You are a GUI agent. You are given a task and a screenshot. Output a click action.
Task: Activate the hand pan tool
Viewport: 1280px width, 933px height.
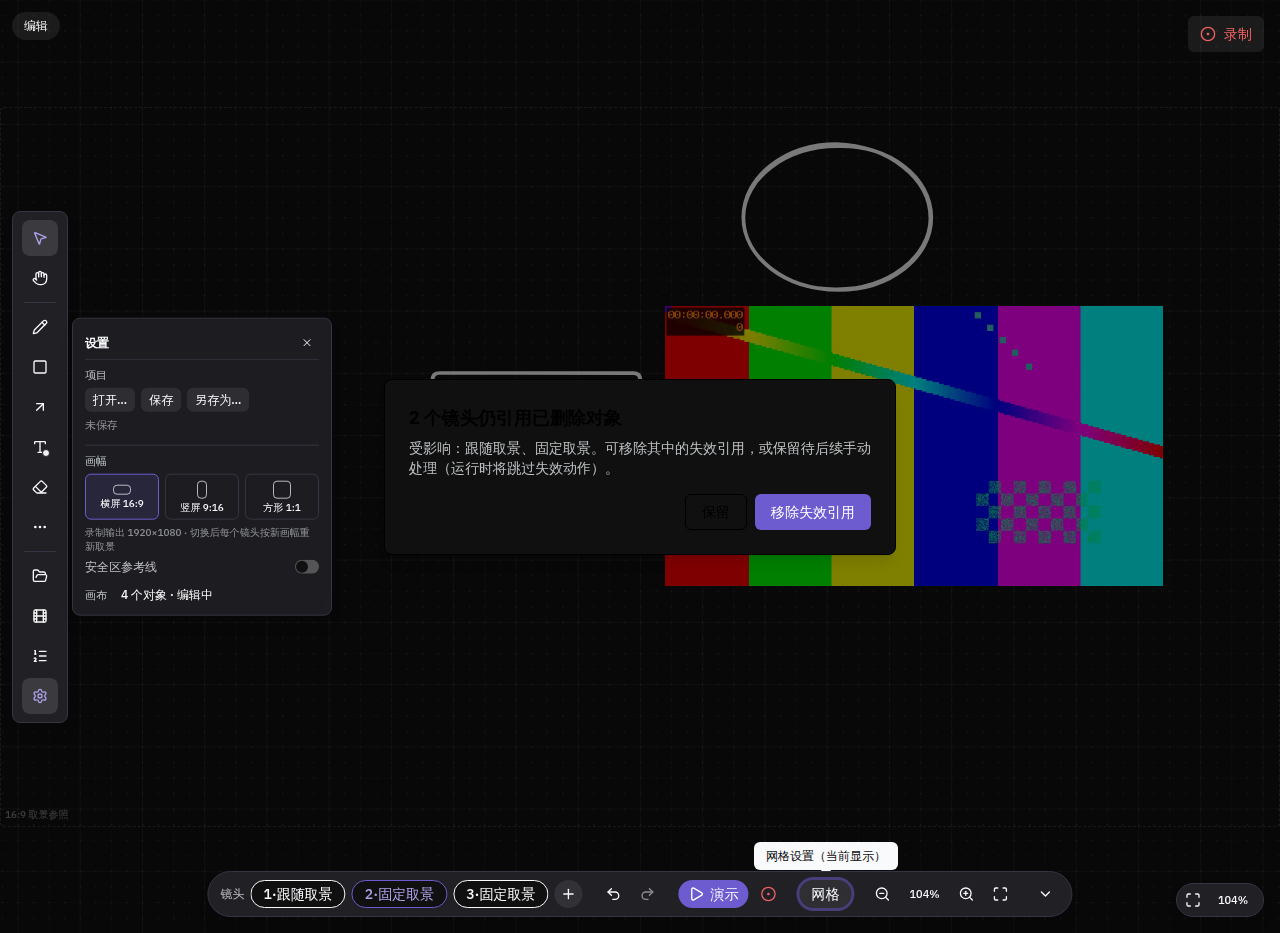[40, 278]
